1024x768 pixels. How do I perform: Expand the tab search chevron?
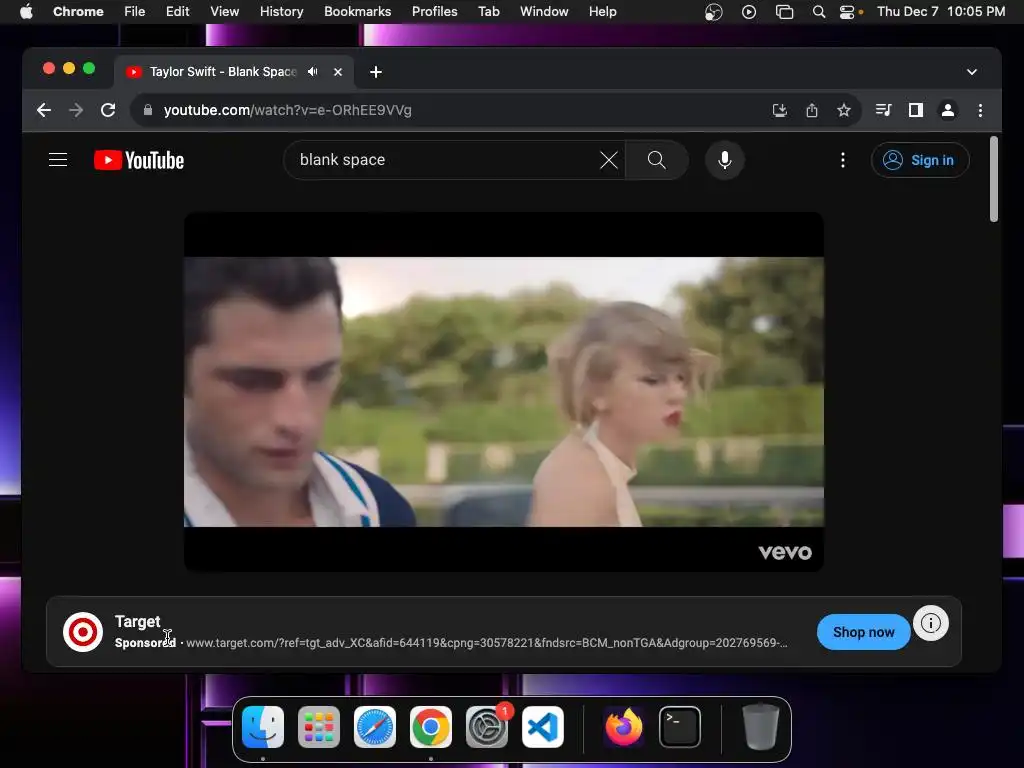pyautogui.click(x=972, y=72)
